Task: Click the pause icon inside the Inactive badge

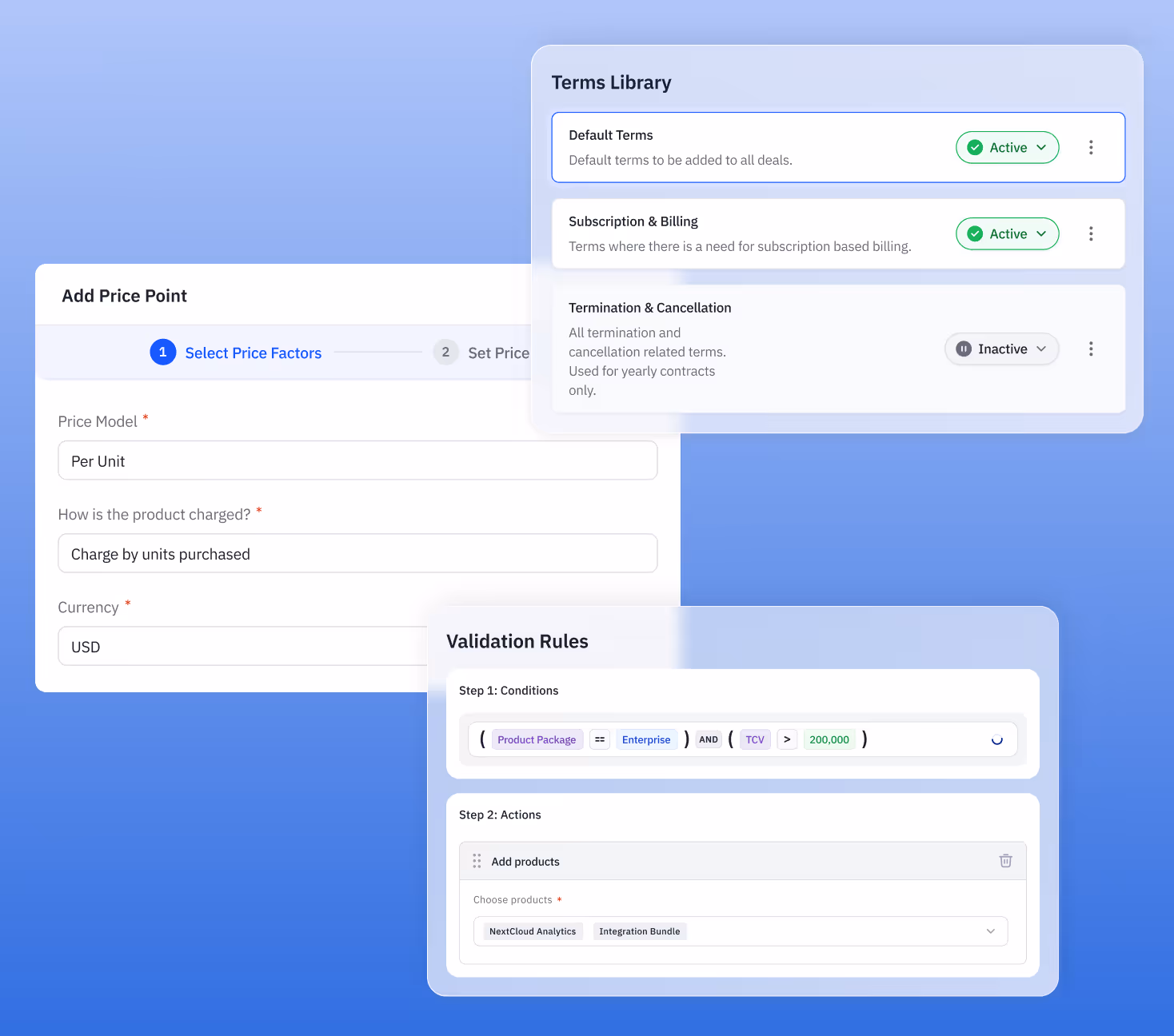Action: point(963,349)
